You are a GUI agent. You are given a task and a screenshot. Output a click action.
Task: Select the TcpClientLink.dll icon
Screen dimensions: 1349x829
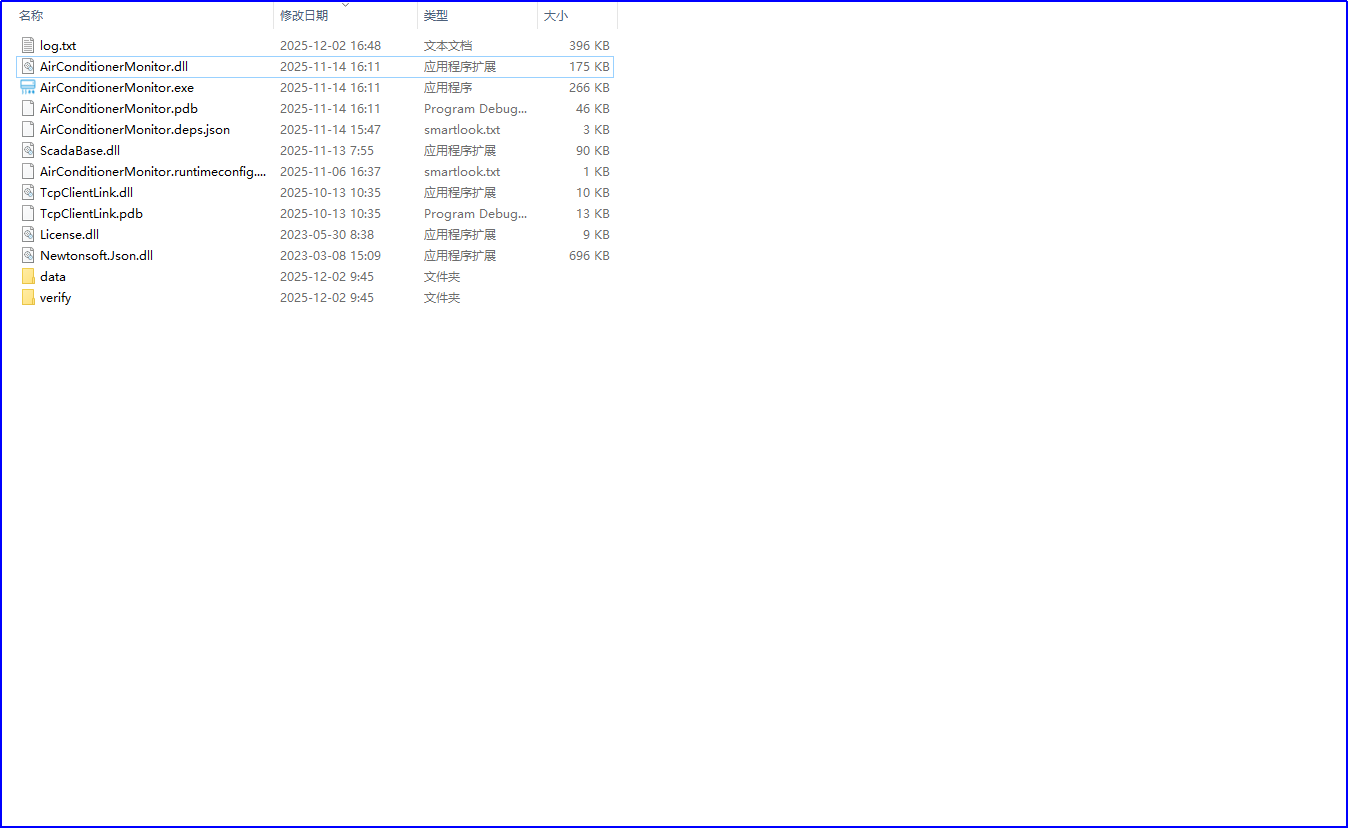(27, 192)
